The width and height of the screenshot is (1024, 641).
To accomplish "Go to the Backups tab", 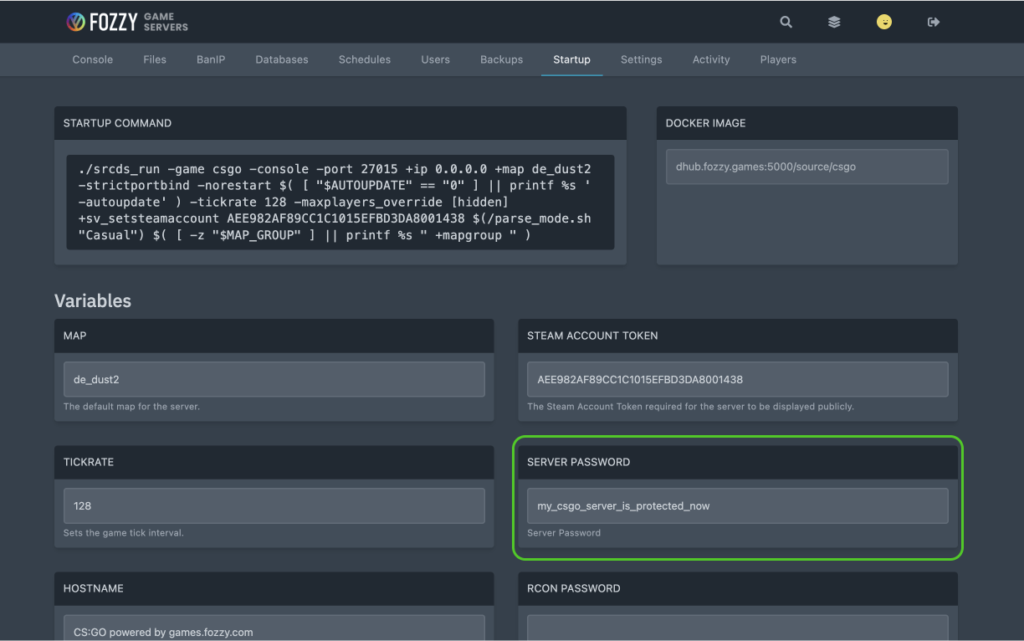I will tap(501, 59).
